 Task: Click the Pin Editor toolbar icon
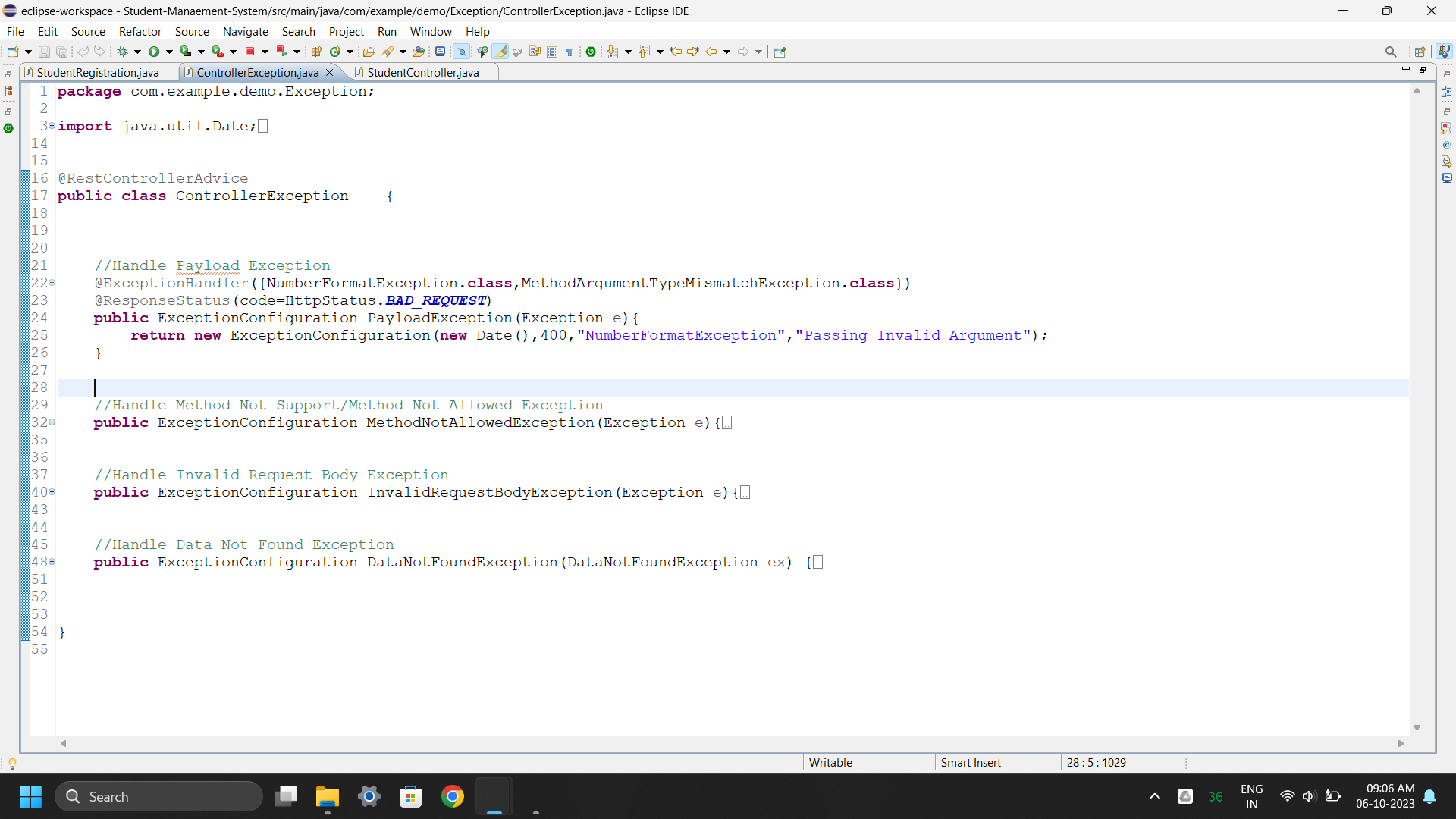[x=780, y=52]
